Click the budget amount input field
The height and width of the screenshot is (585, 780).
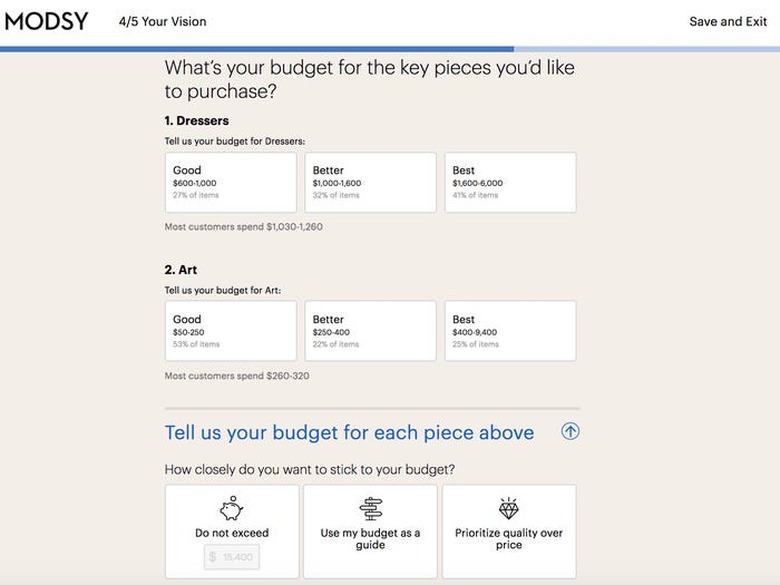coord(232,557)
